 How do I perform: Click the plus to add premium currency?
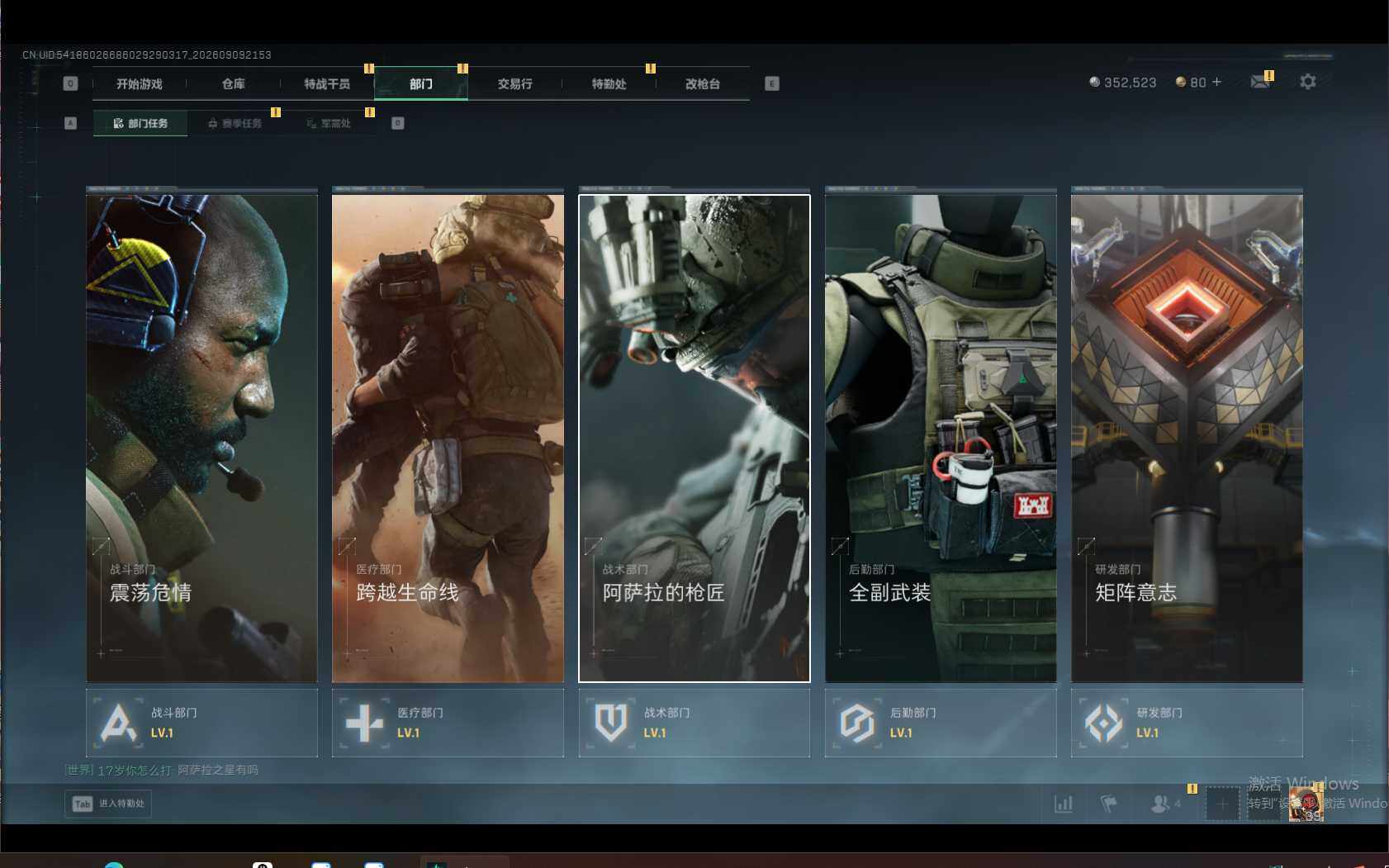(x=1216, y=82)
